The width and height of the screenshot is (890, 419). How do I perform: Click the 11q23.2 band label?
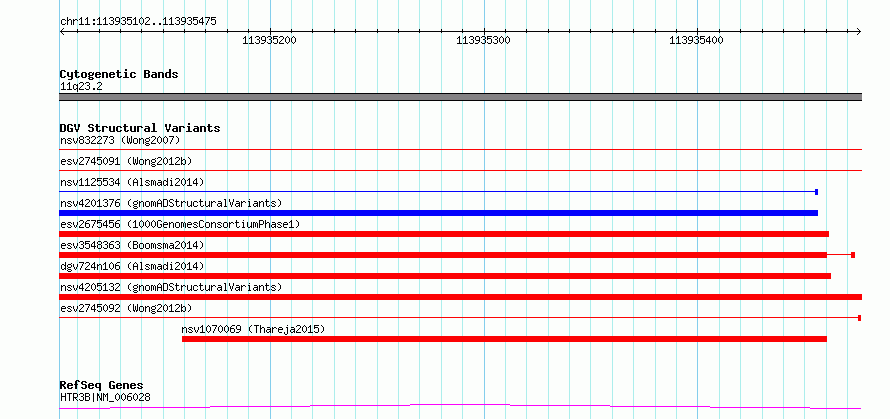coord(81,87)
